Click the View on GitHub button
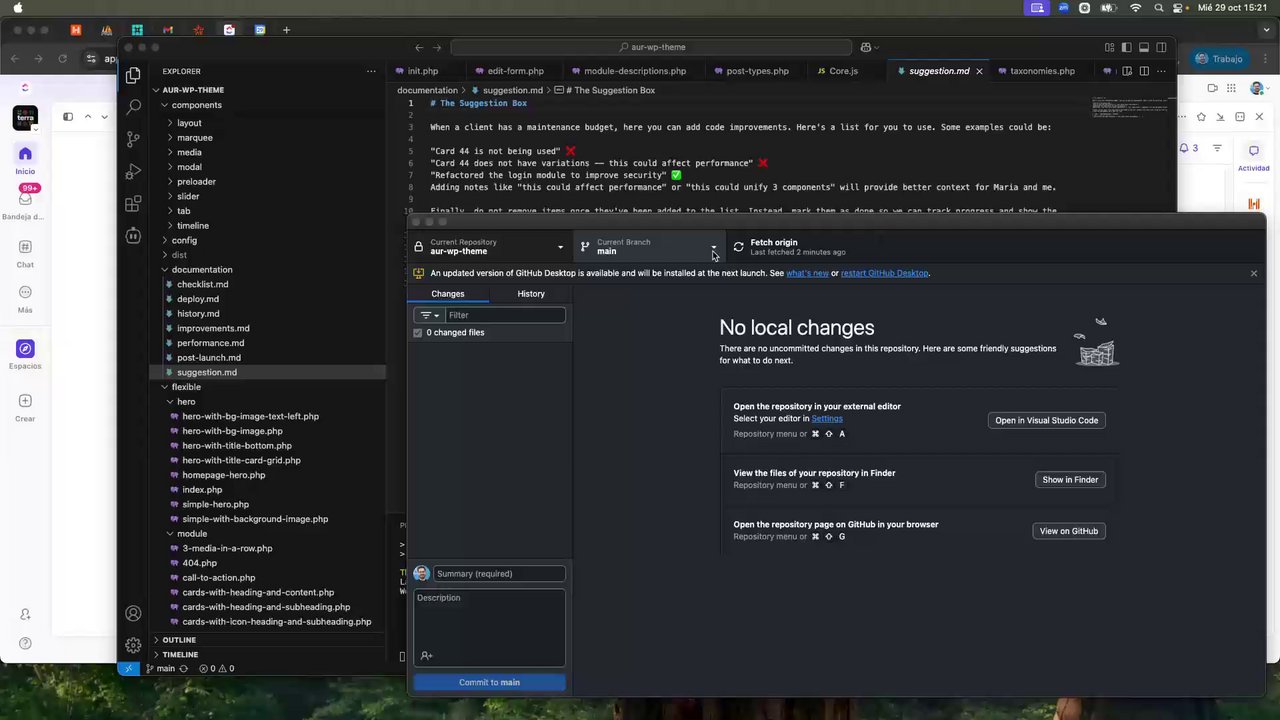 tap(1068, 531)
